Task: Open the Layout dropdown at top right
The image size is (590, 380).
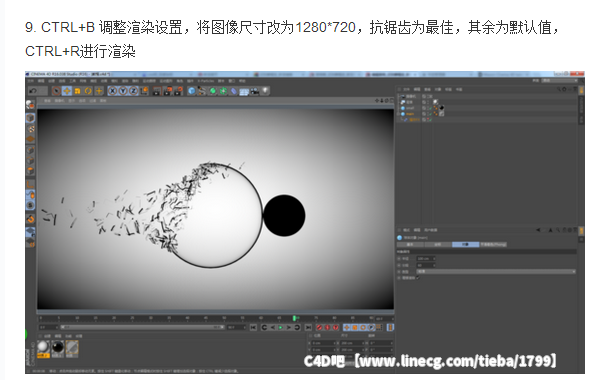Action: [x=560, y=81]
